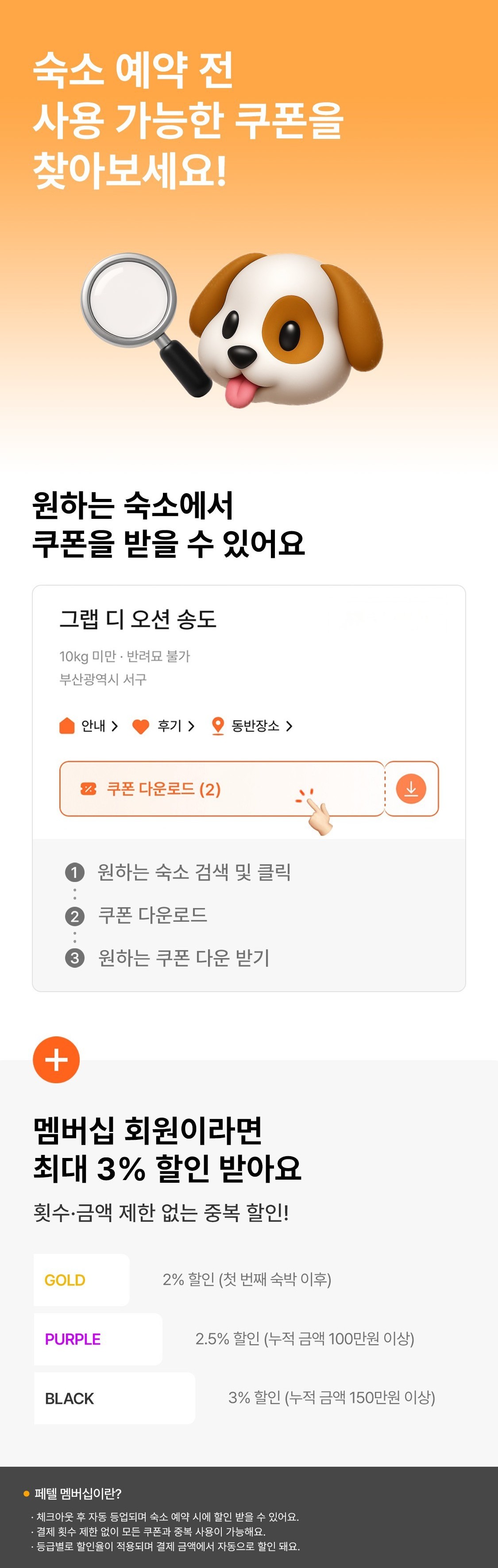Expand the 후기 chevron arrow
Screen dimensions: 498x1568
click(x=191, y=725)
